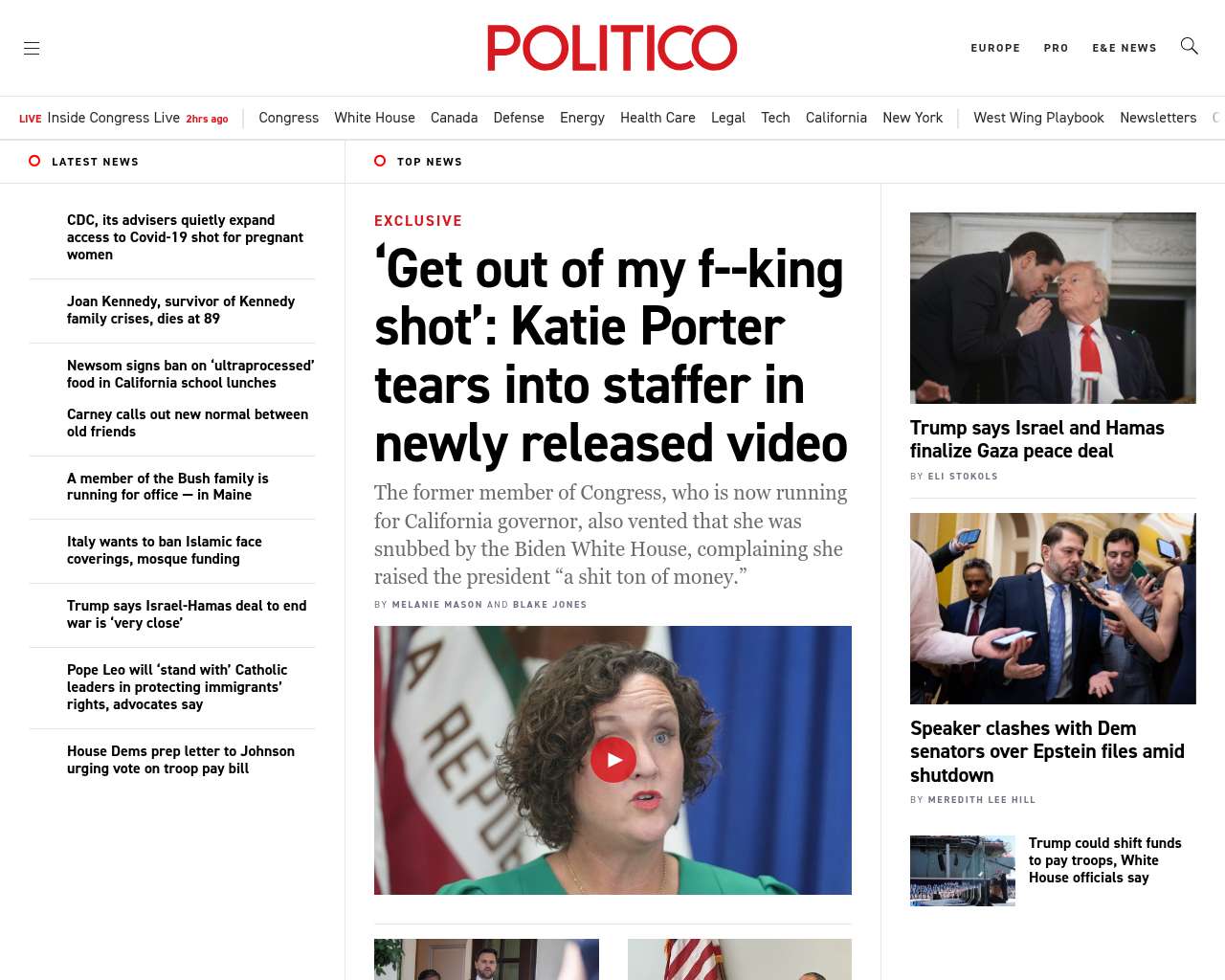This screenshot has height=980, width=1225.
Task: Open the Speaker with reporters photo thumbnail
Action: tap(1053, 609)
